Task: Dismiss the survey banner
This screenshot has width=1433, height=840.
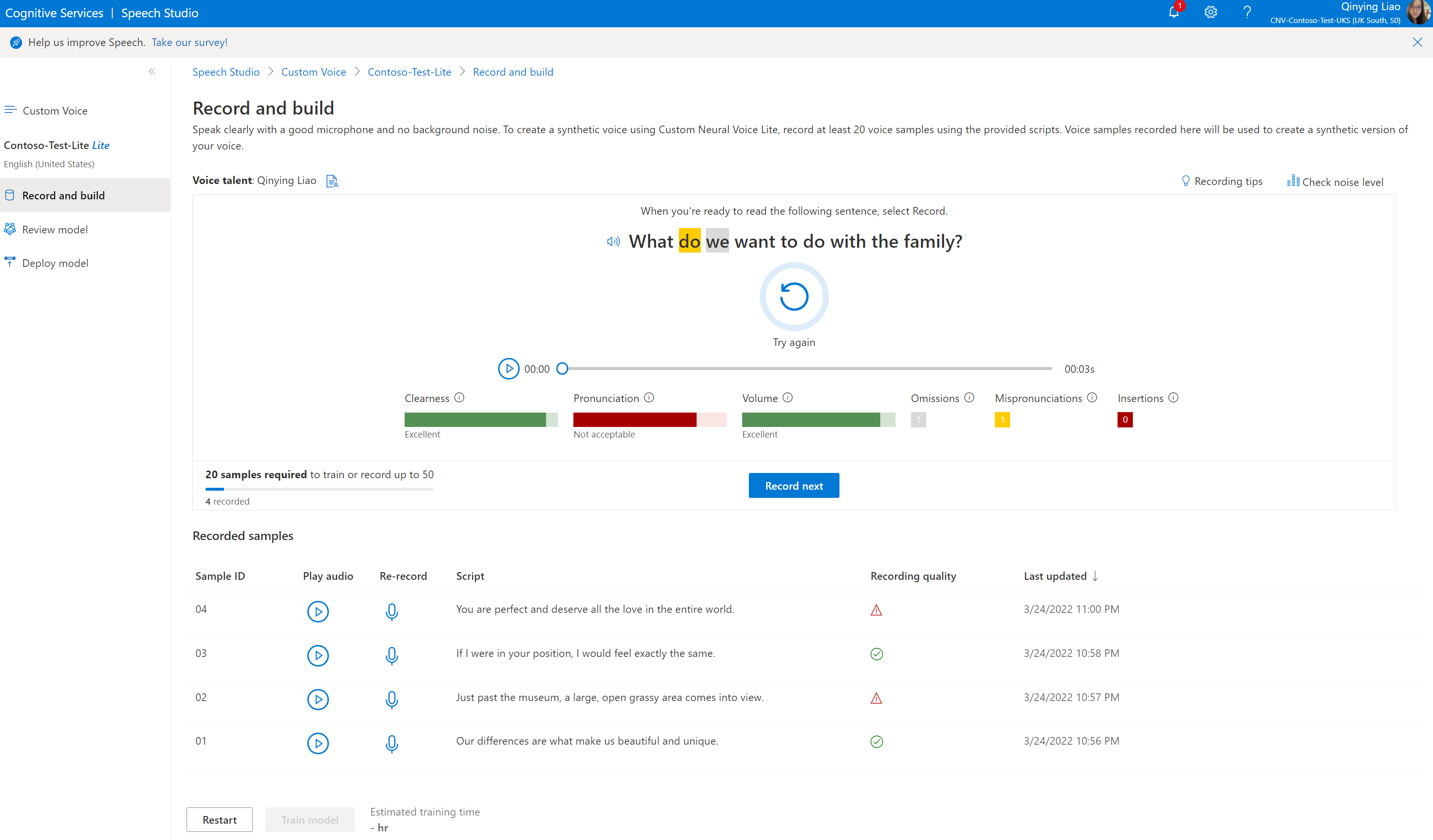Action: tap(1417, 42)
